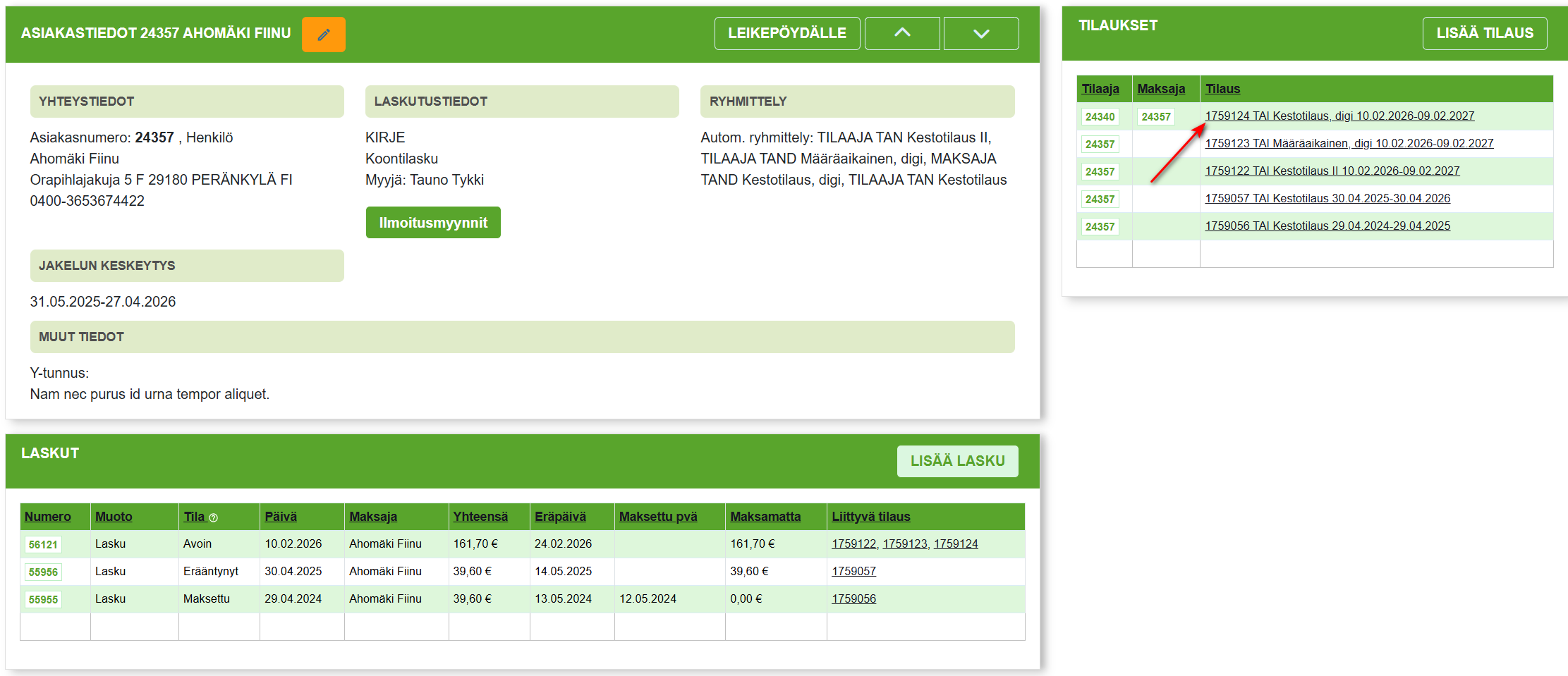Screen dimensions: 1568x676
Task: Sort orders by Tilaus column header
Action: 1222,89
